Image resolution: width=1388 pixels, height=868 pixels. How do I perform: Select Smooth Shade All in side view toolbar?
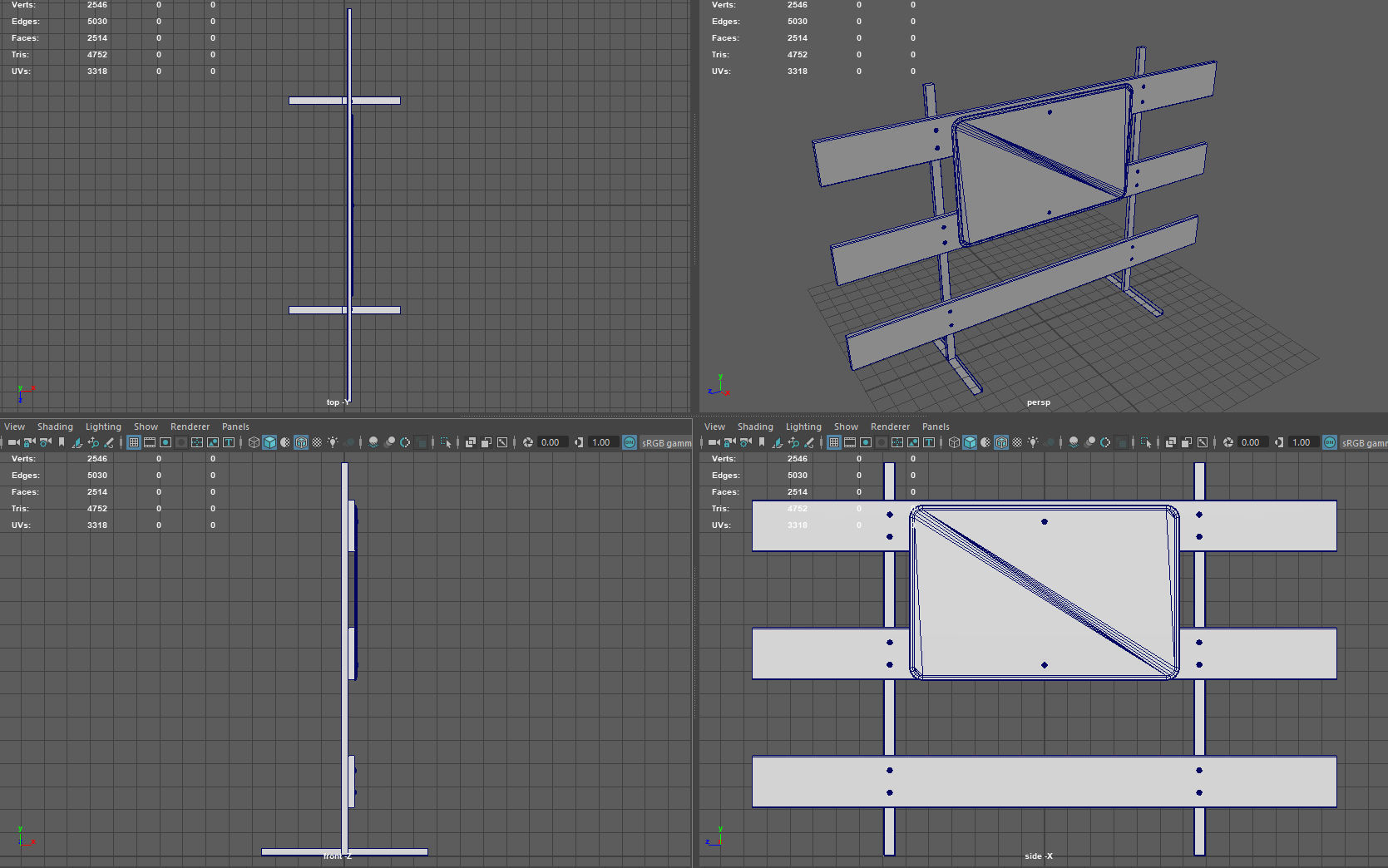pos(970,442)
